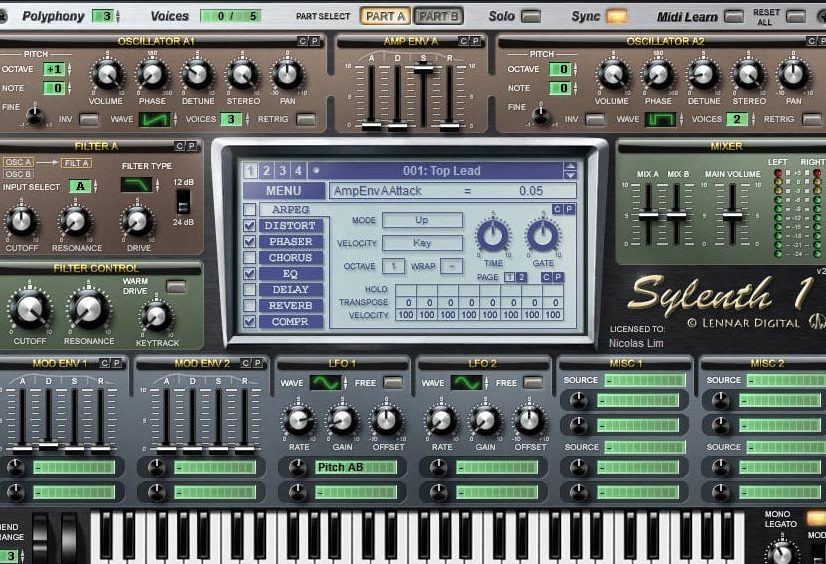Switch to PART A

tap(386, 16)
